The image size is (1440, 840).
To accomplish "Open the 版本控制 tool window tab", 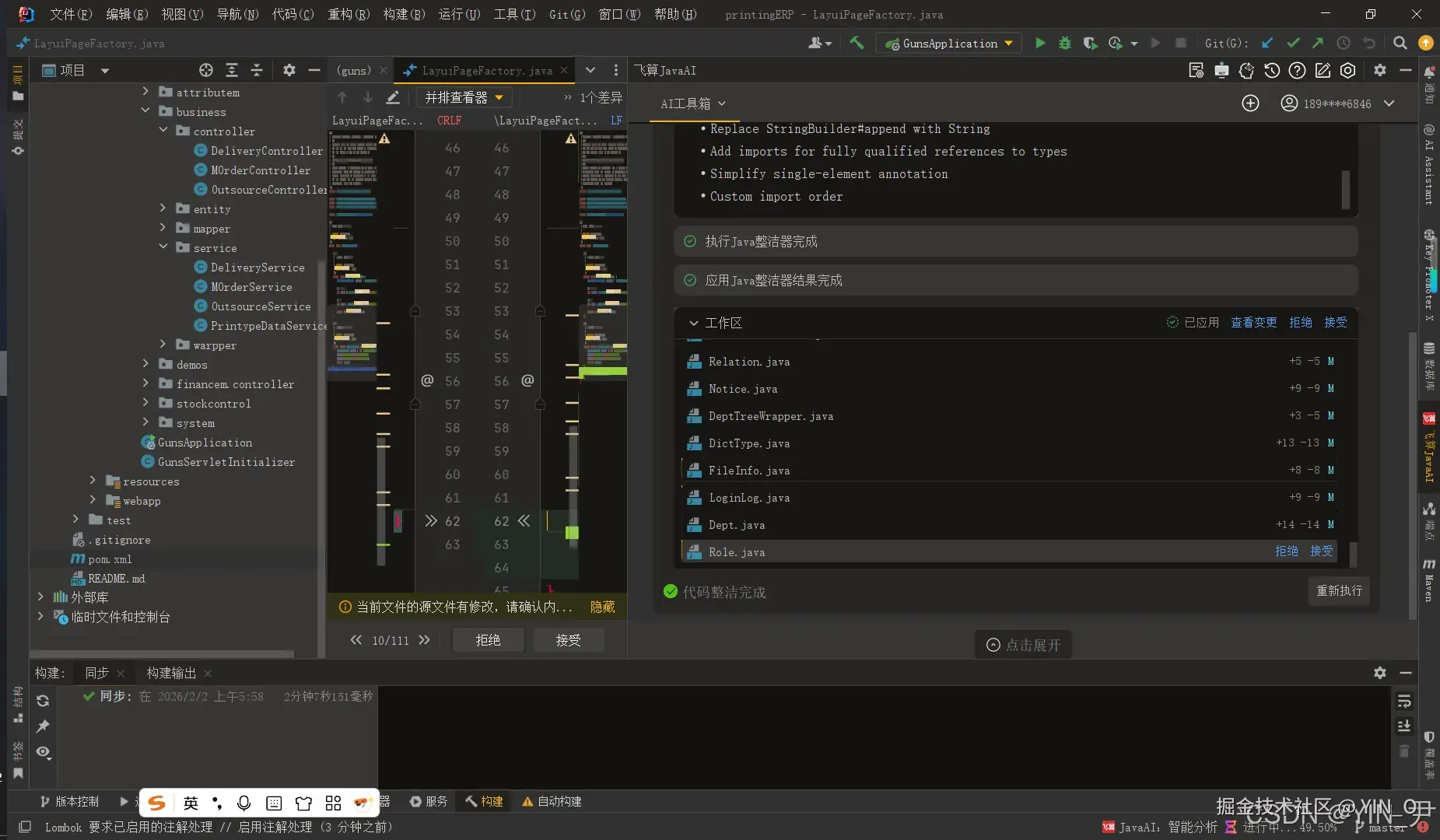I will pyautogui.click(x=68, y=801).
